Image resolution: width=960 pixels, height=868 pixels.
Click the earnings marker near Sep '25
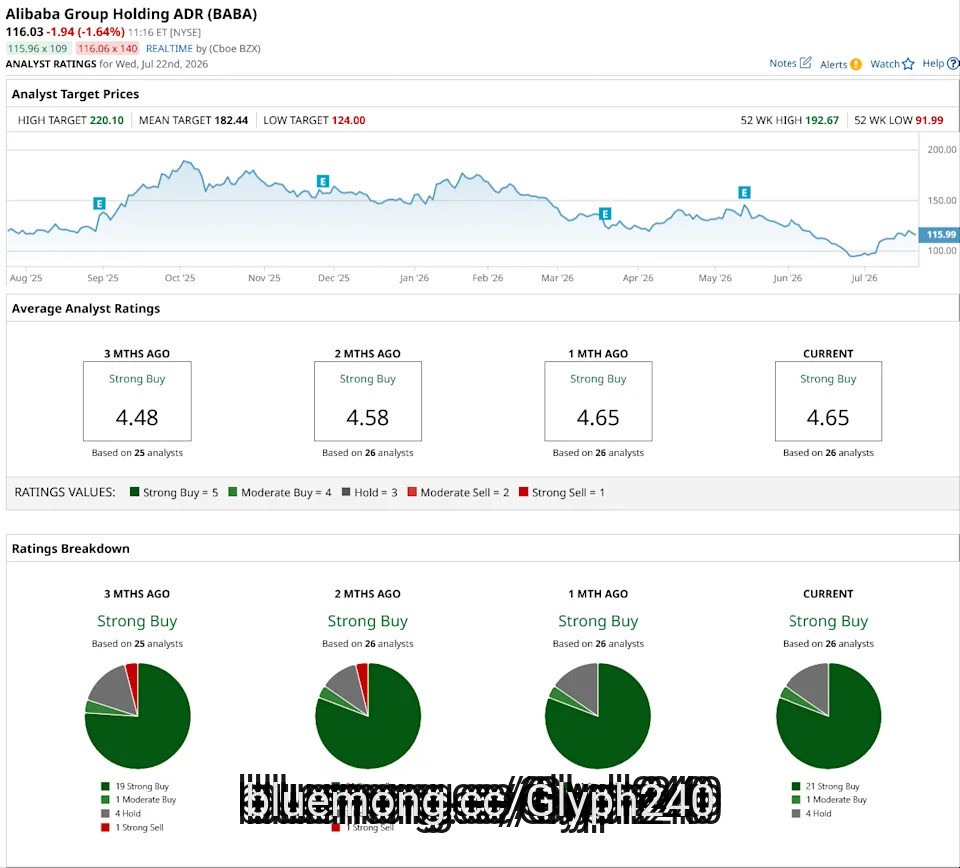(x=99, y=203)
